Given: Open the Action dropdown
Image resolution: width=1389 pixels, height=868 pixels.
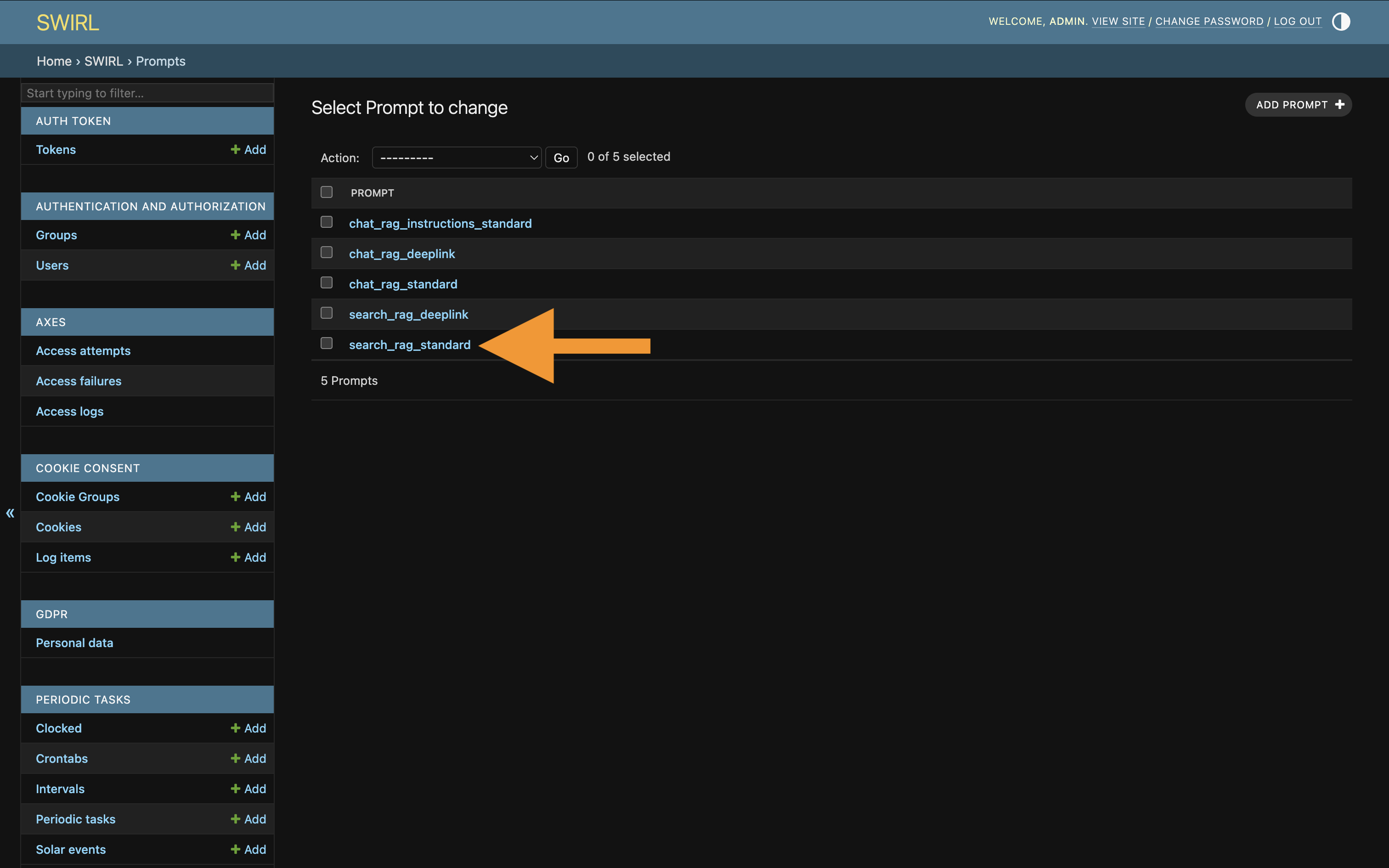Looking at the screenshot, I should tap(456, 157).
